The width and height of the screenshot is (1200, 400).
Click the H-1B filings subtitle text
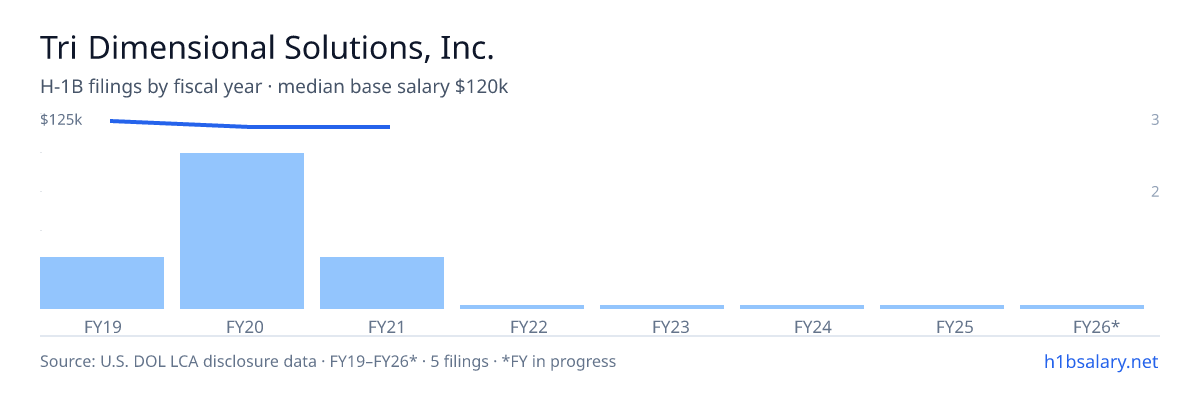point(274,87)
